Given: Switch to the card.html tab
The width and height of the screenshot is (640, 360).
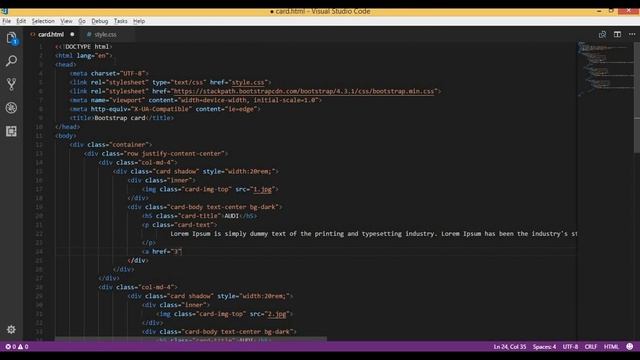Looking at the screenshot, I should click(51, 35).
